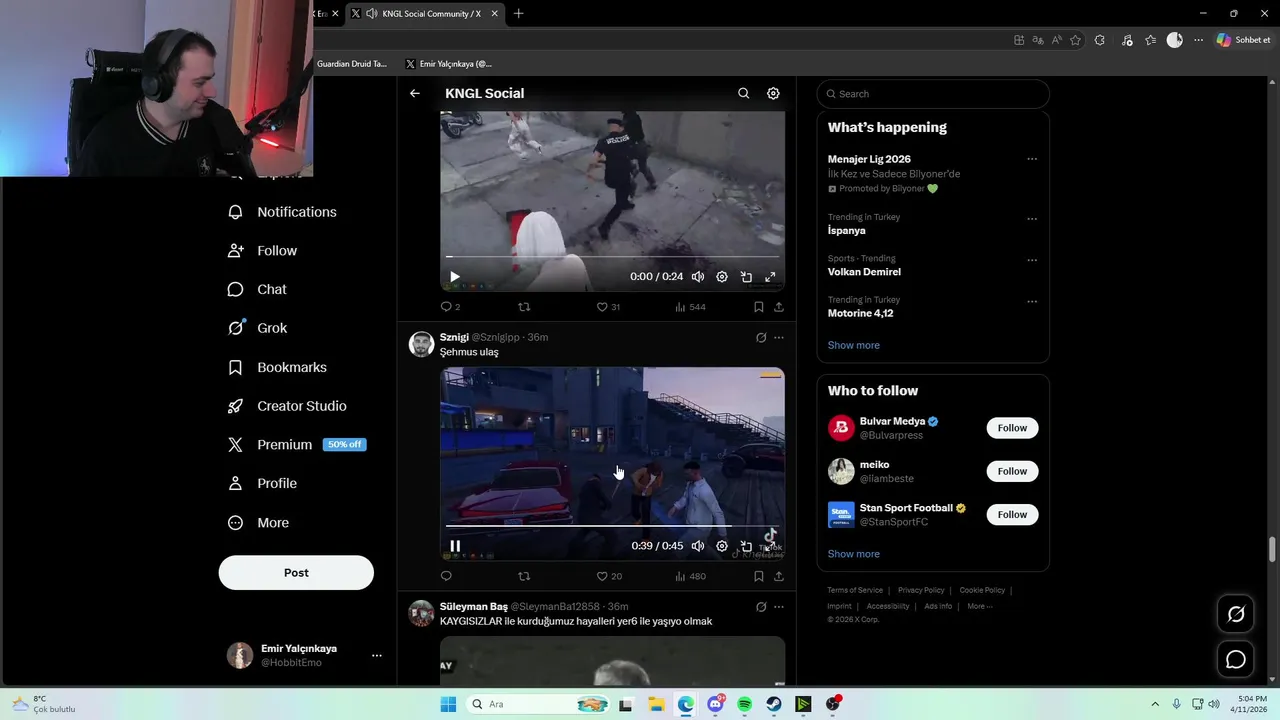Click the Post button
1280x720 pixels.
tap(296, 573)
